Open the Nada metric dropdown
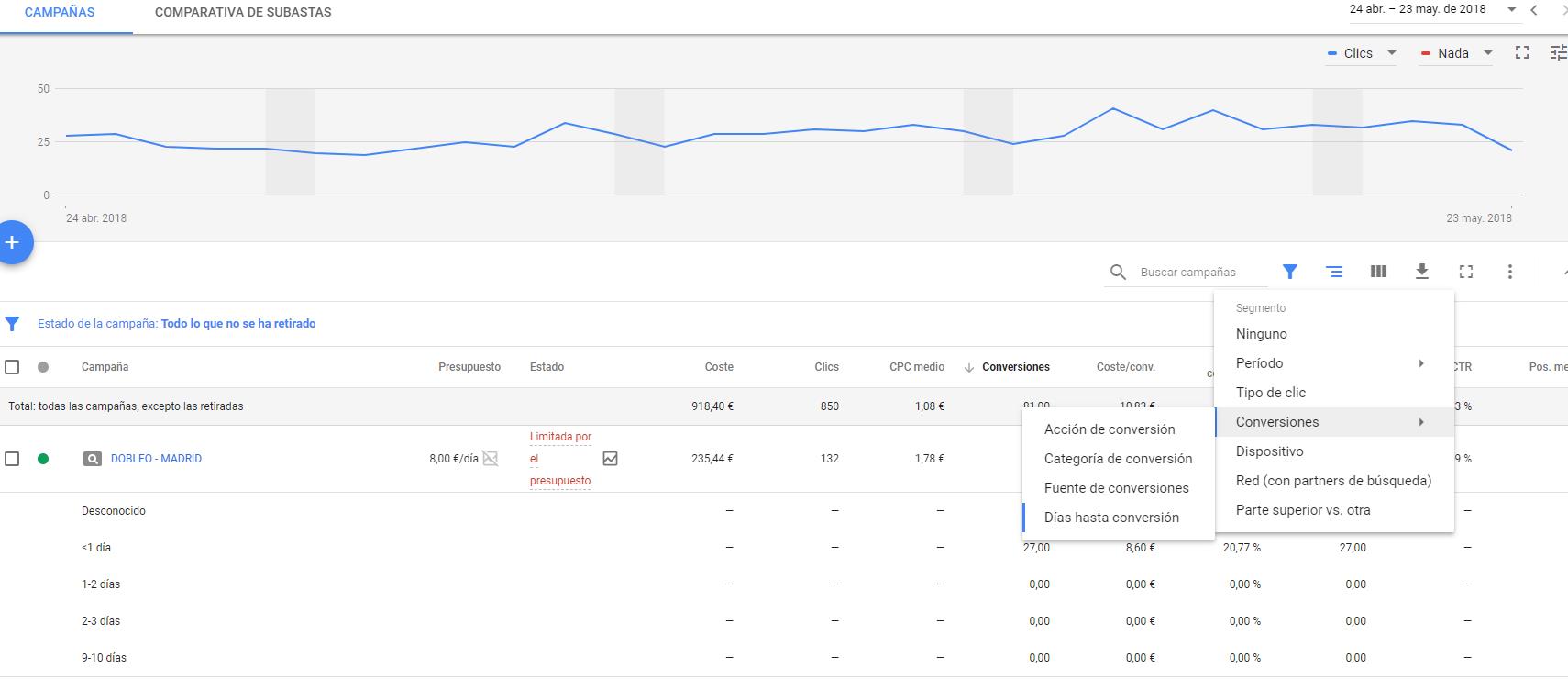Image resolution: width=1568 pixels, height=679 pixels. click(1456, 53)
